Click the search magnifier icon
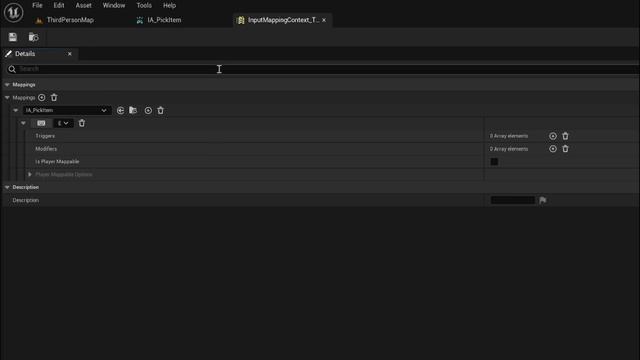Viewport: 640px width, 360px height. click(12, 69)
